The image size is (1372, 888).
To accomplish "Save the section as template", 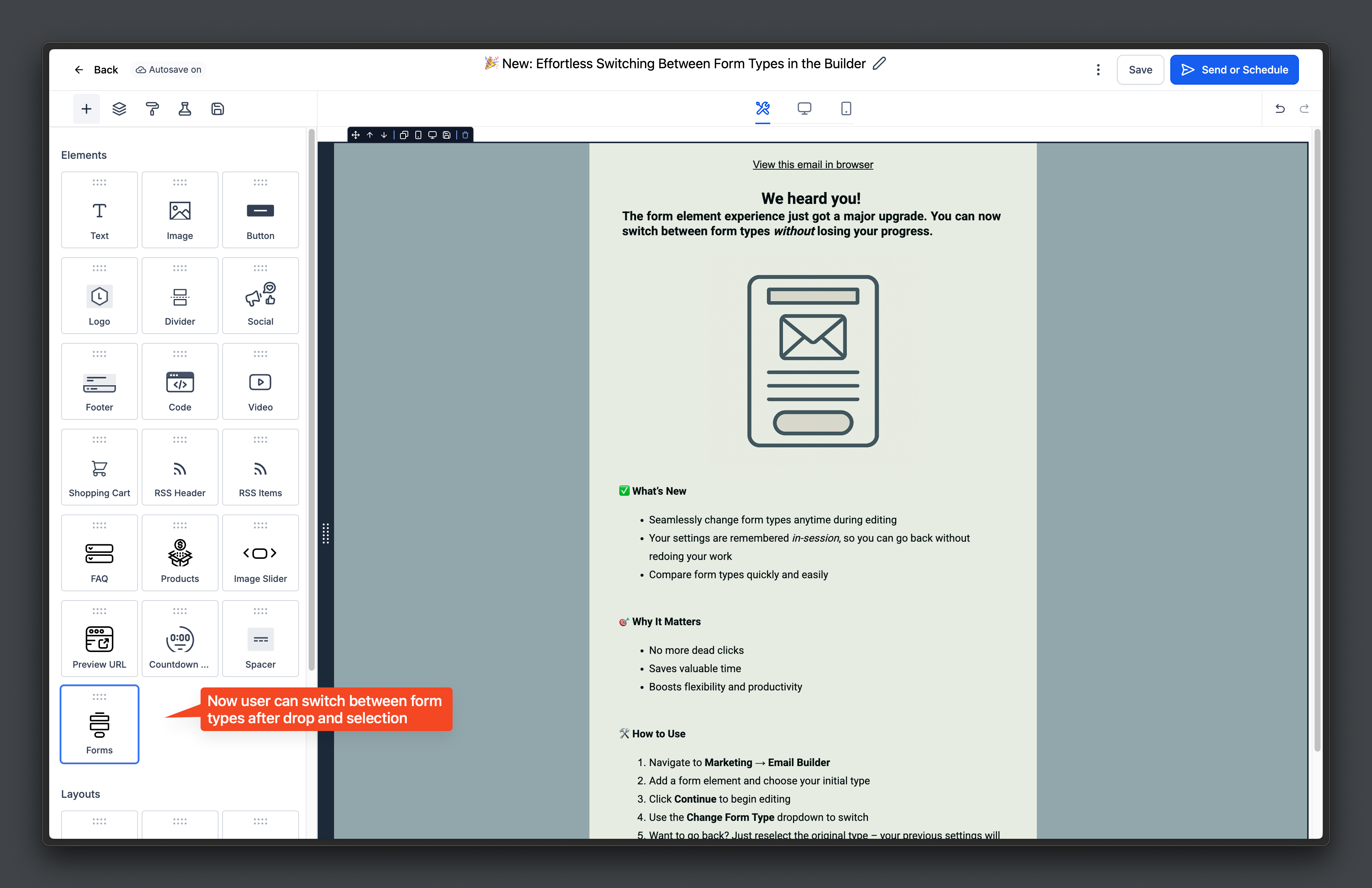I will (446, 135).
